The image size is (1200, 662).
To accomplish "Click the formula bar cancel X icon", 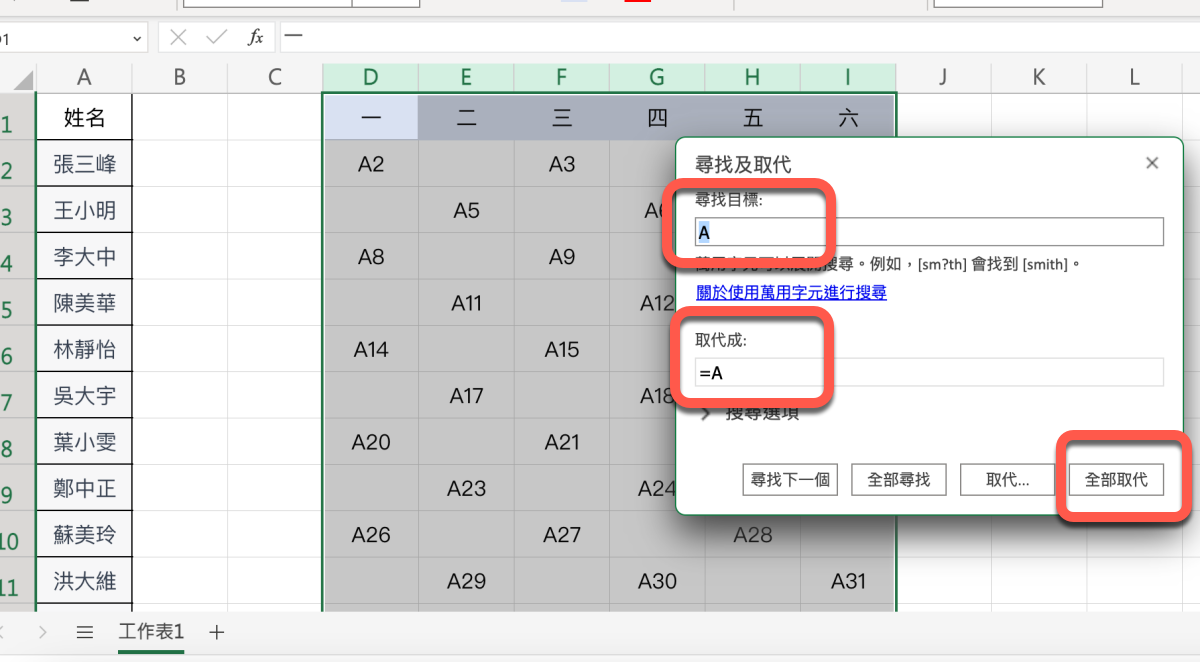I will tap(179, 38).
